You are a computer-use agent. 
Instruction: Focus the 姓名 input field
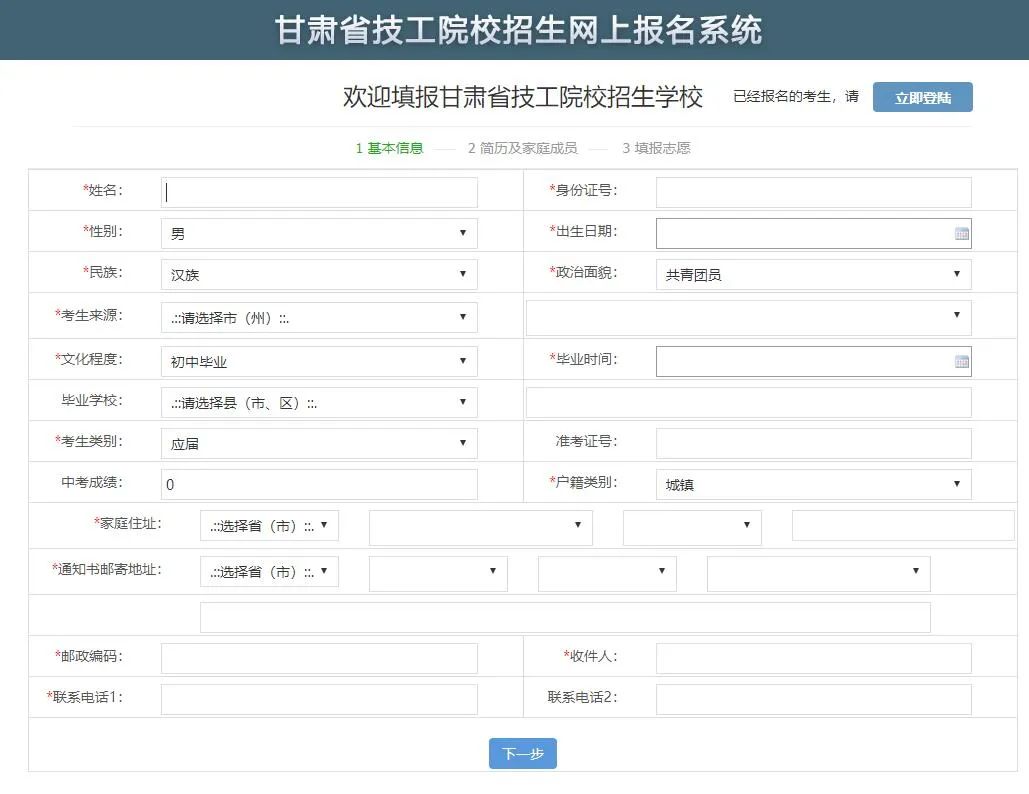[x=319, y=192]
